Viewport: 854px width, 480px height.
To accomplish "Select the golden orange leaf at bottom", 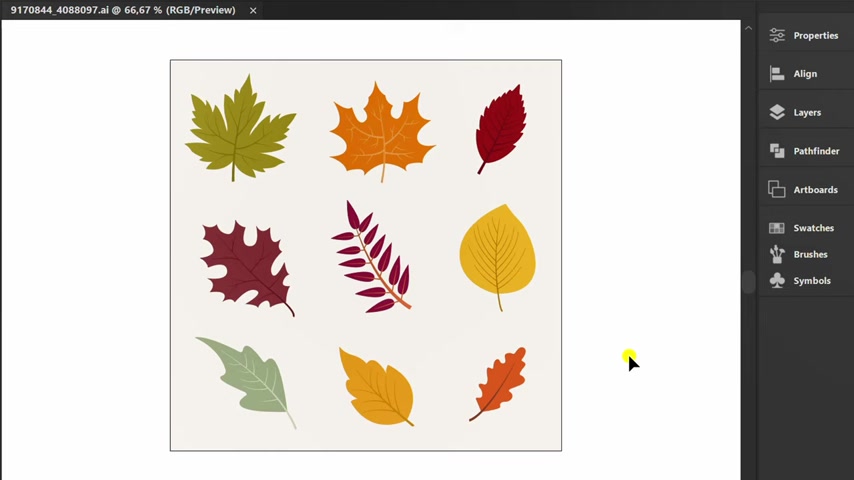I will pos(376,387).
